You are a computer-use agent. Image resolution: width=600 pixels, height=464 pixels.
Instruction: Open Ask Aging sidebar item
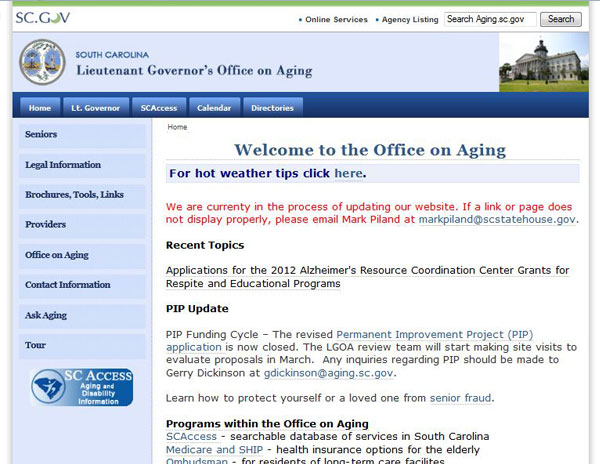pos(82,315)
